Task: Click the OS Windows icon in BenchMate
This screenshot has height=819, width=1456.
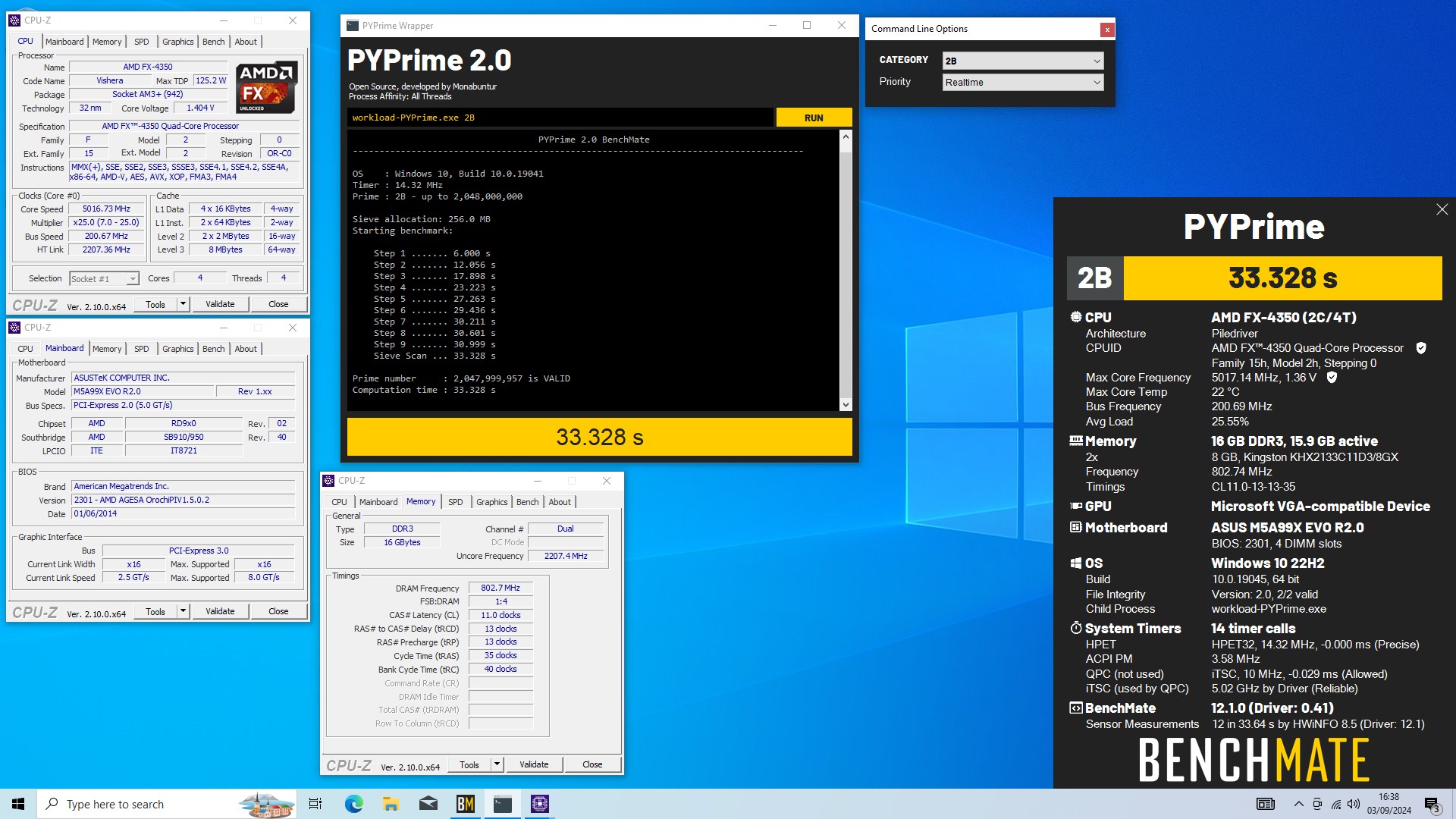Action: coord(1075,563)
